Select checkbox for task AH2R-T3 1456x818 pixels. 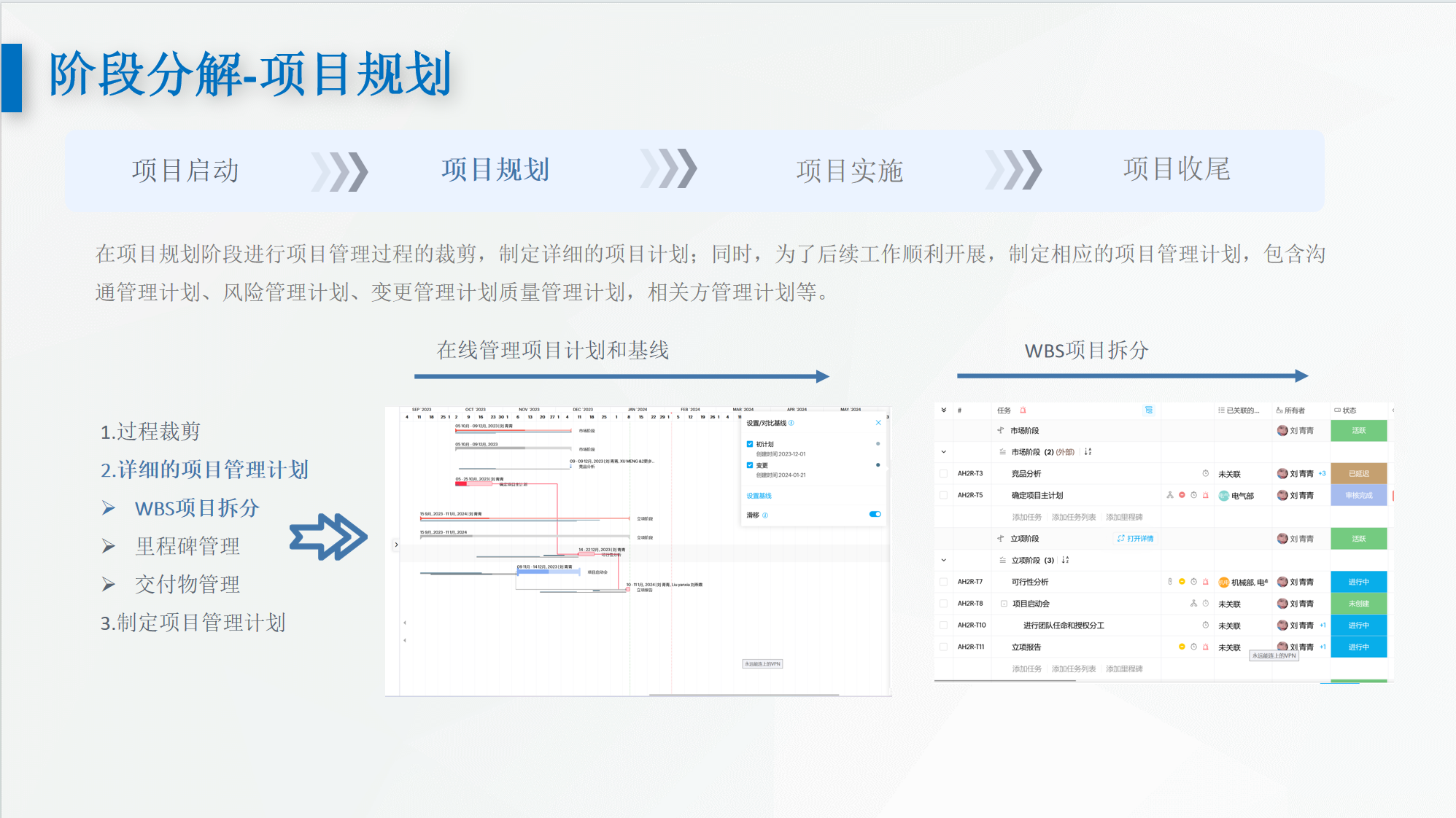[944, 474]
